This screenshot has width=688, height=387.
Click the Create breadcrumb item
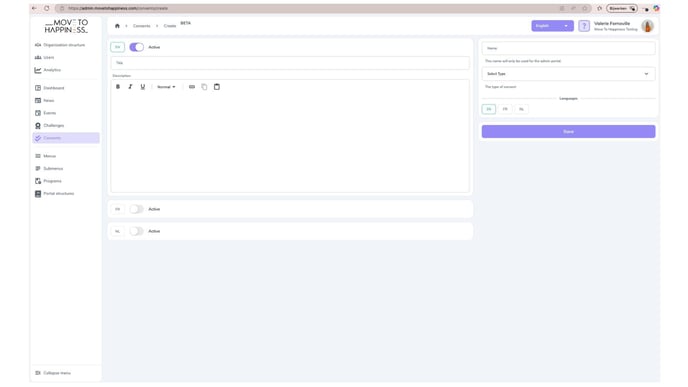click(170, 26)
